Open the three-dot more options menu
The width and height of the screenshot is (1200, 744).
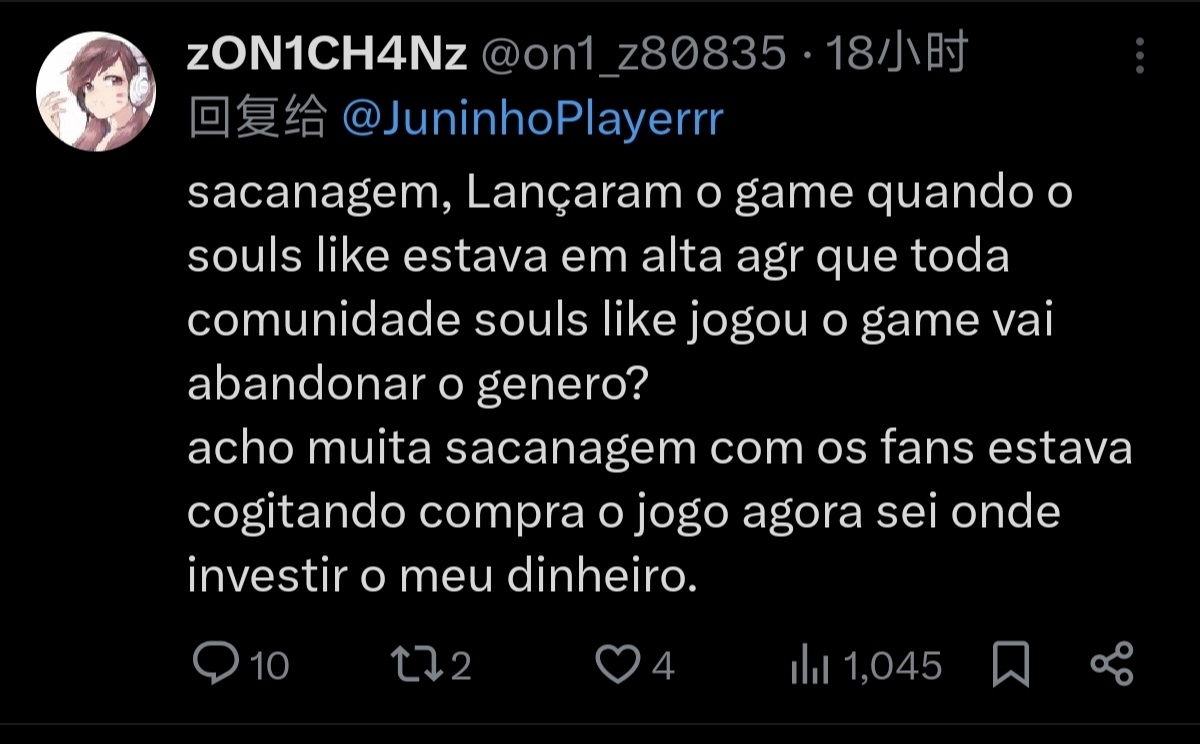(x=1140, y=57)
